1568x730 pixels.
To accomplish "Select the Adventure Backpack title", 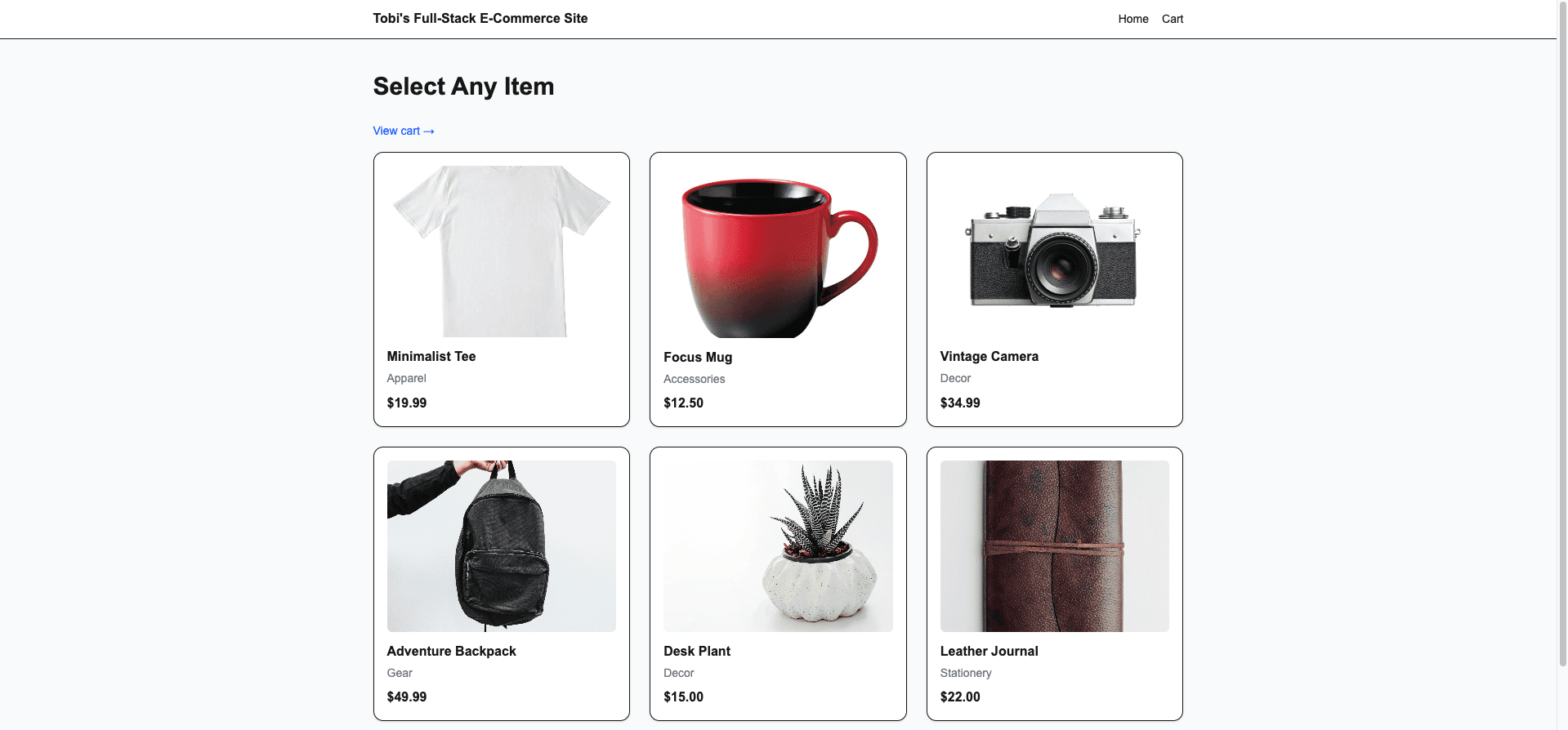I will pyautogui.click(x=451, y=651).
